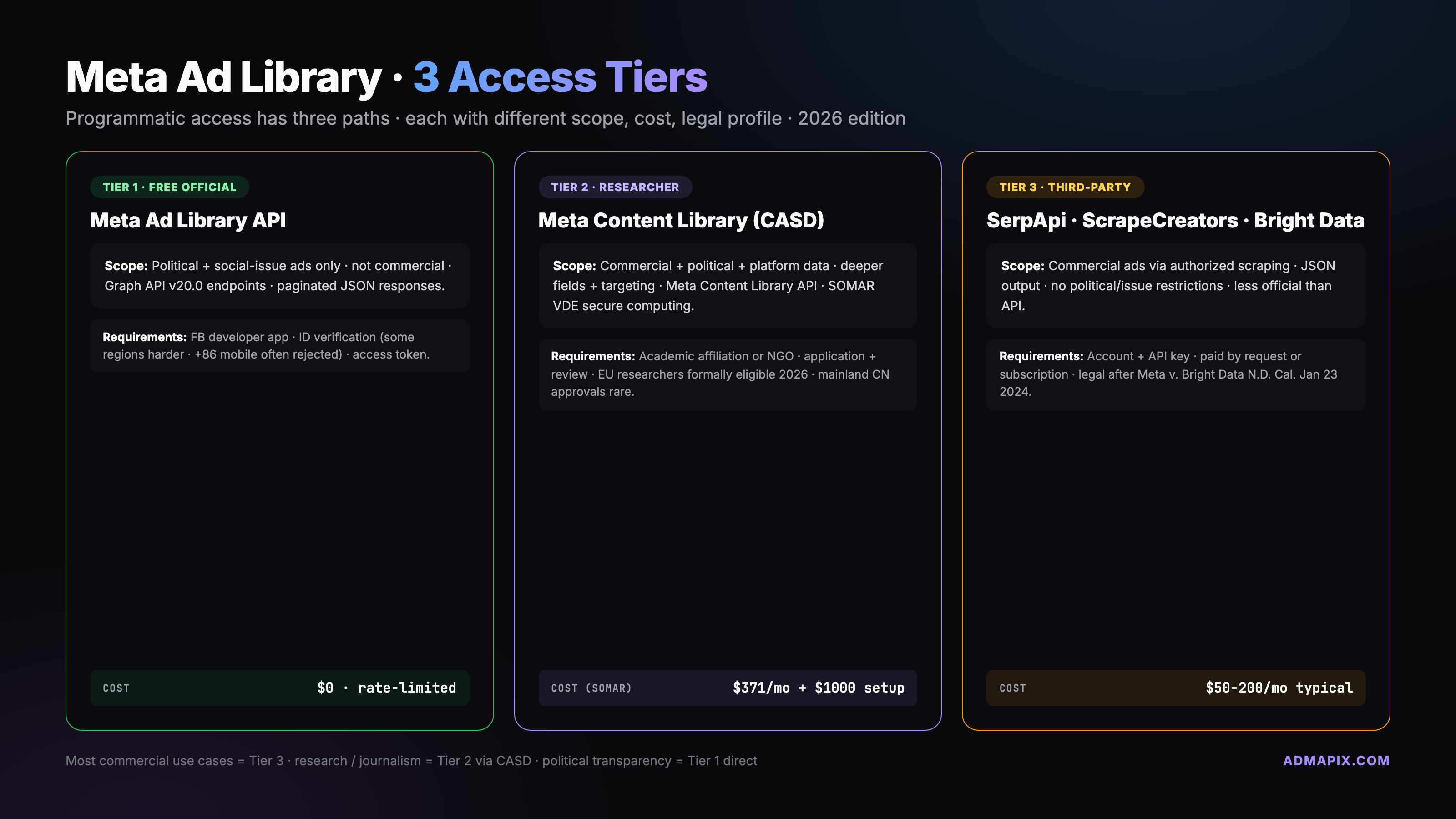Click the main title Meta Ad Library
The width and height of the screenshot is (1456, 819).
click(223, 77)
